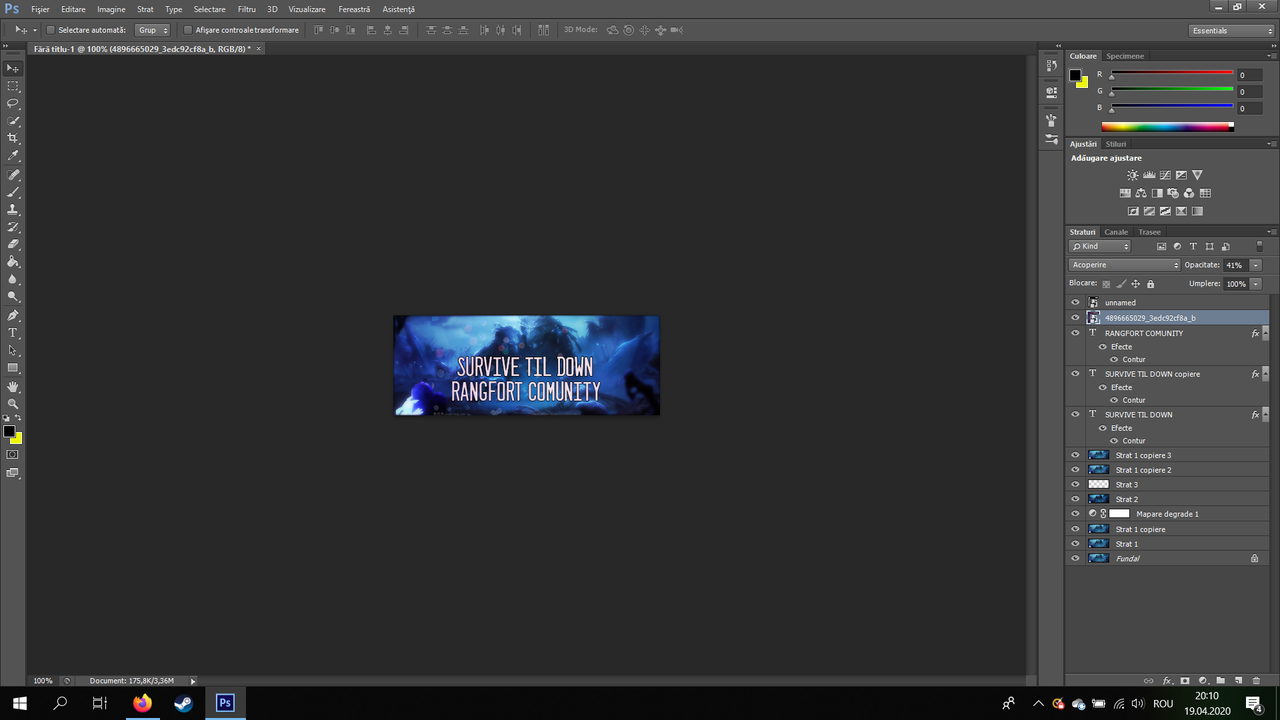The image size is (1280, 720).
Task: Select the Eyedropper tool
Action: pos(14,156)
